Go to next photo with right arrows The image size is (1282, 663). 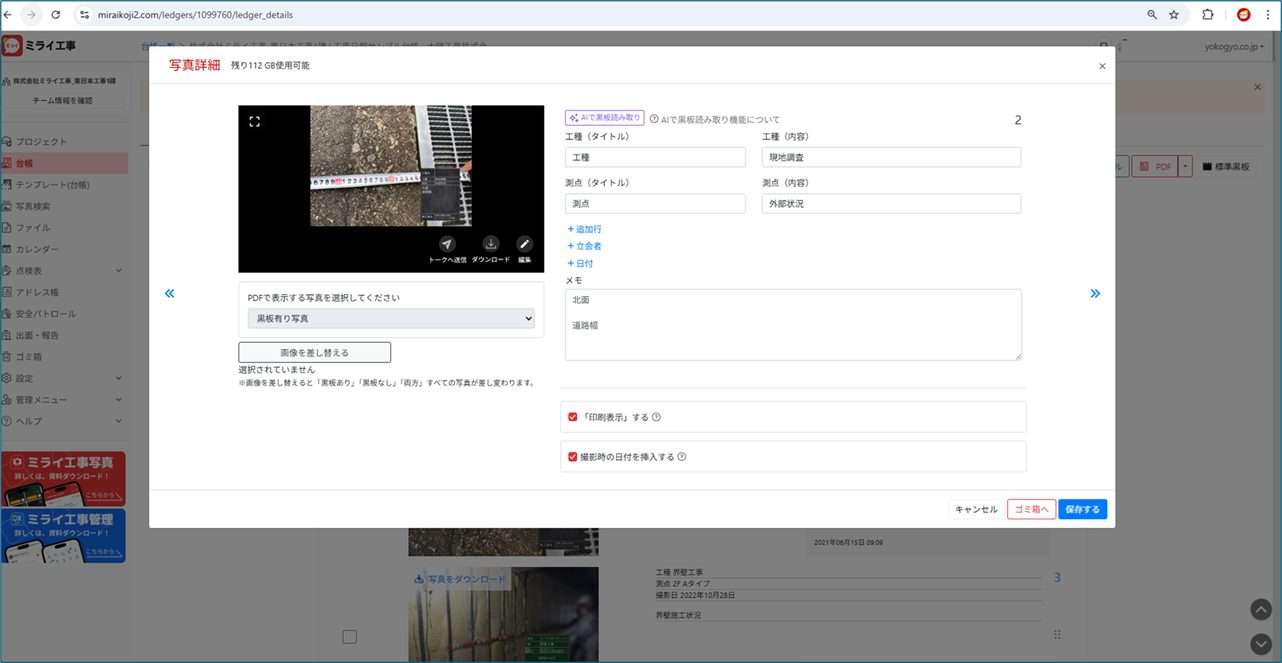(x=1095, y=293)
